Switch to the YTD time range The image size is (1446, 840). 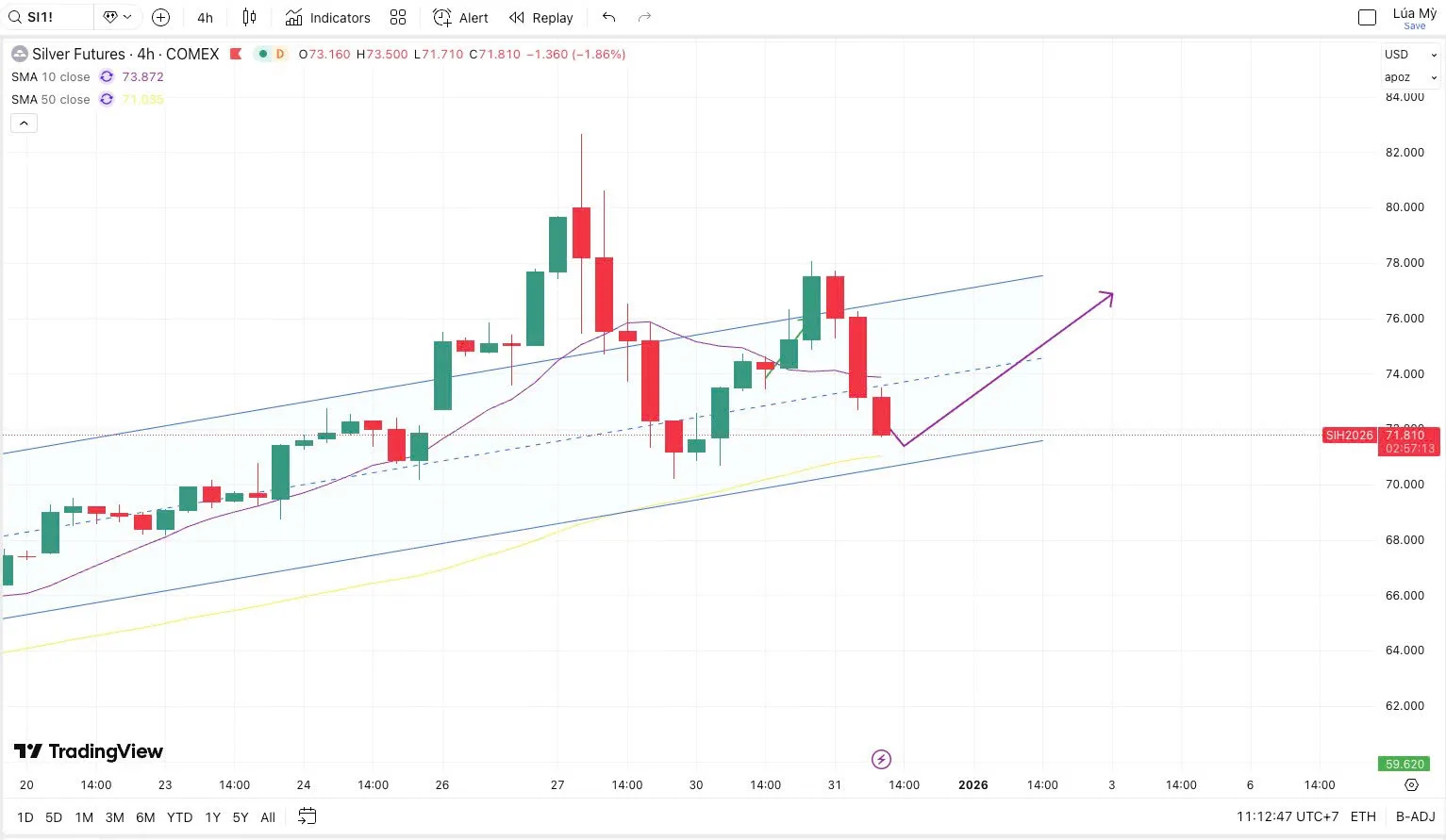click(x=179, y=817)
